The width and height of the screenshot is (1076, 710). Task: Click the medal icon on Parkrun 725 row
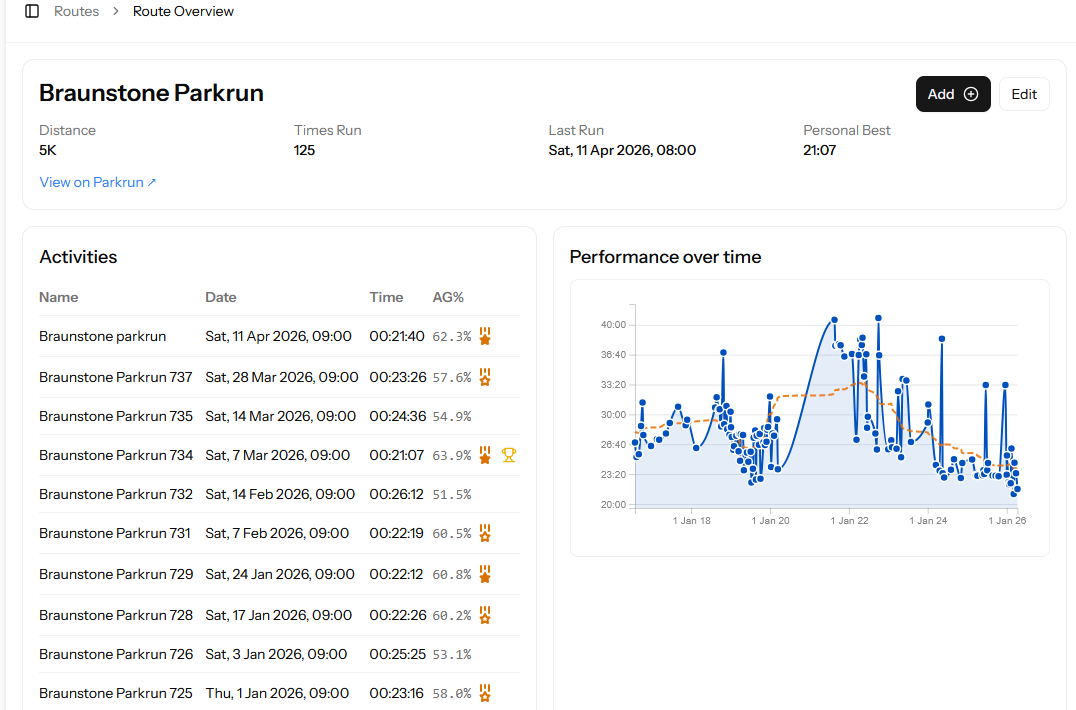485,693
